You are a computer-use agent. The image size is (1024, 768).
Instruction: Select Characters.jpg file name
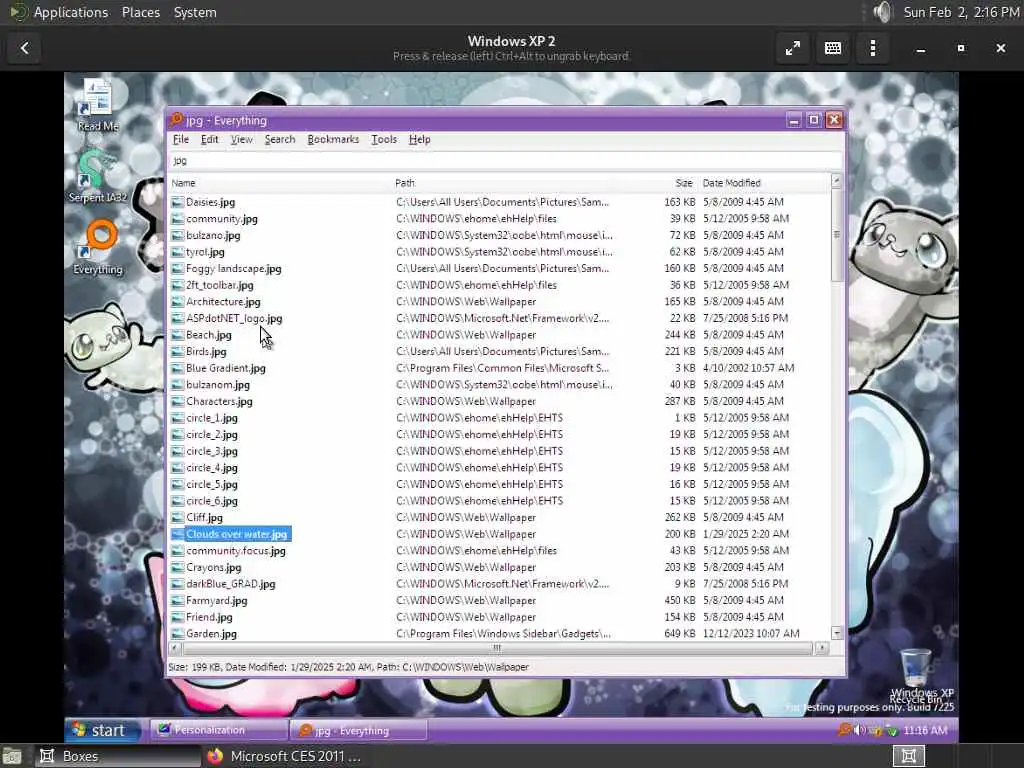[219, 402]
